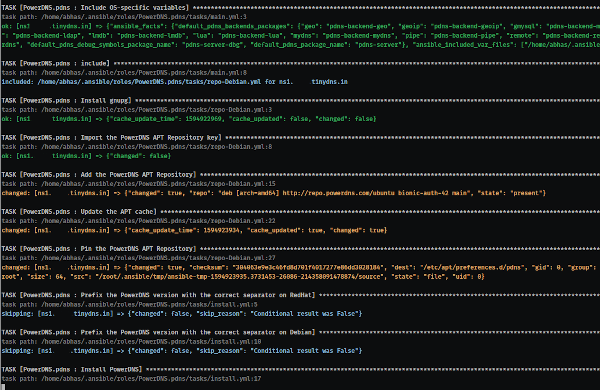
Task: Click the task path line install.yml:17
Action: [131, 379]
